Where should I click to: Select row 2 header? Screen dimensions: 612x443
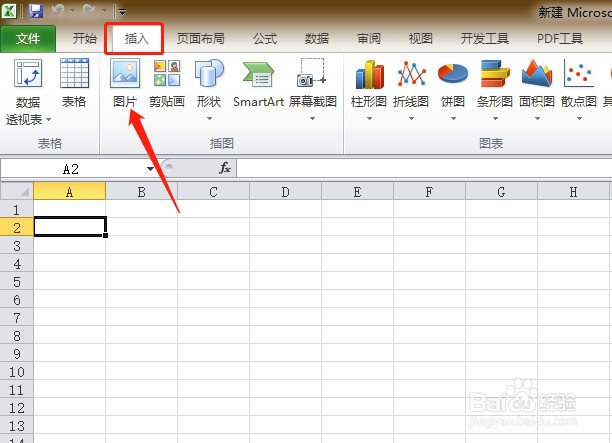[x=16, y=228]
